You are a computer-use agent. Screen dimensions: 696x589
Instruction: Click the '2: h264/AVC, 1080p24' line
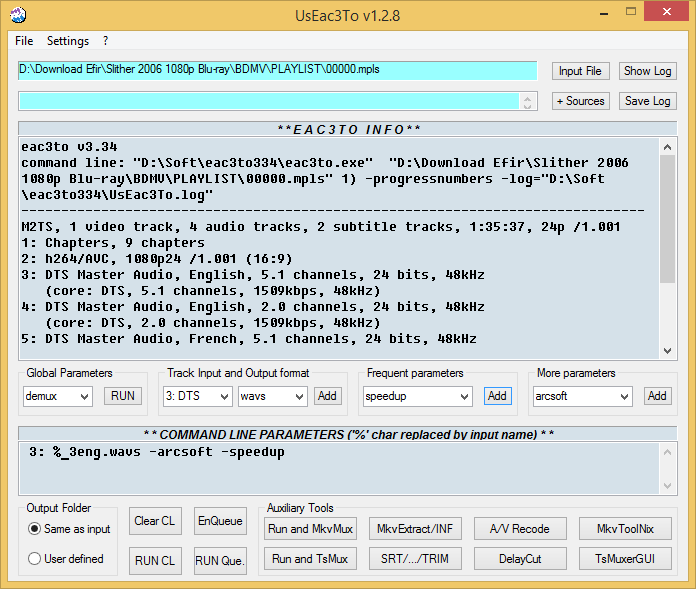157,259
